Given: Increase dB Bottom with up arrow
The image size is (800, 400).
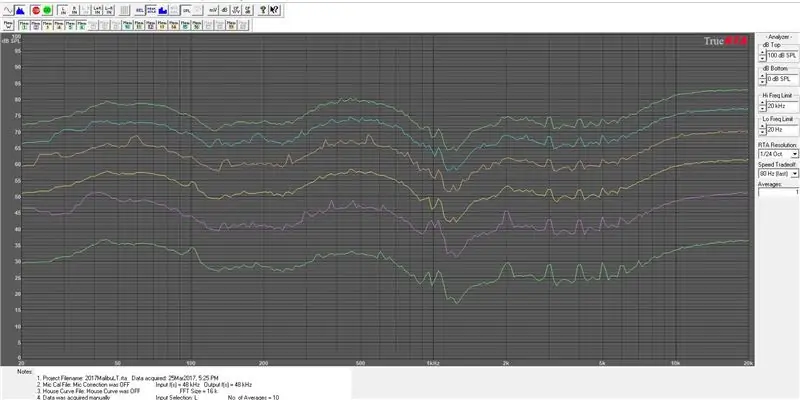Looking at the screenshot, I should click(762, 76).
